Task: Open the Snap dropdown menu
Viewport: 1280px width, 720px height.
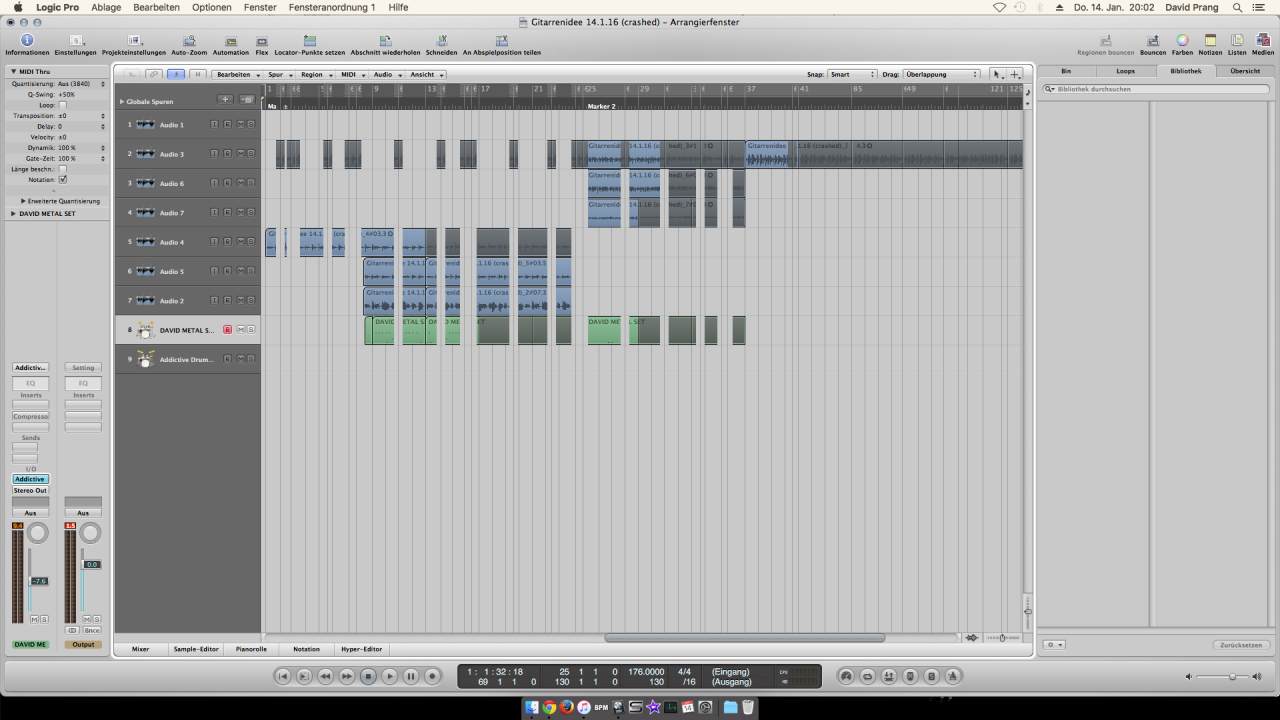Action: tap(852, 75)
